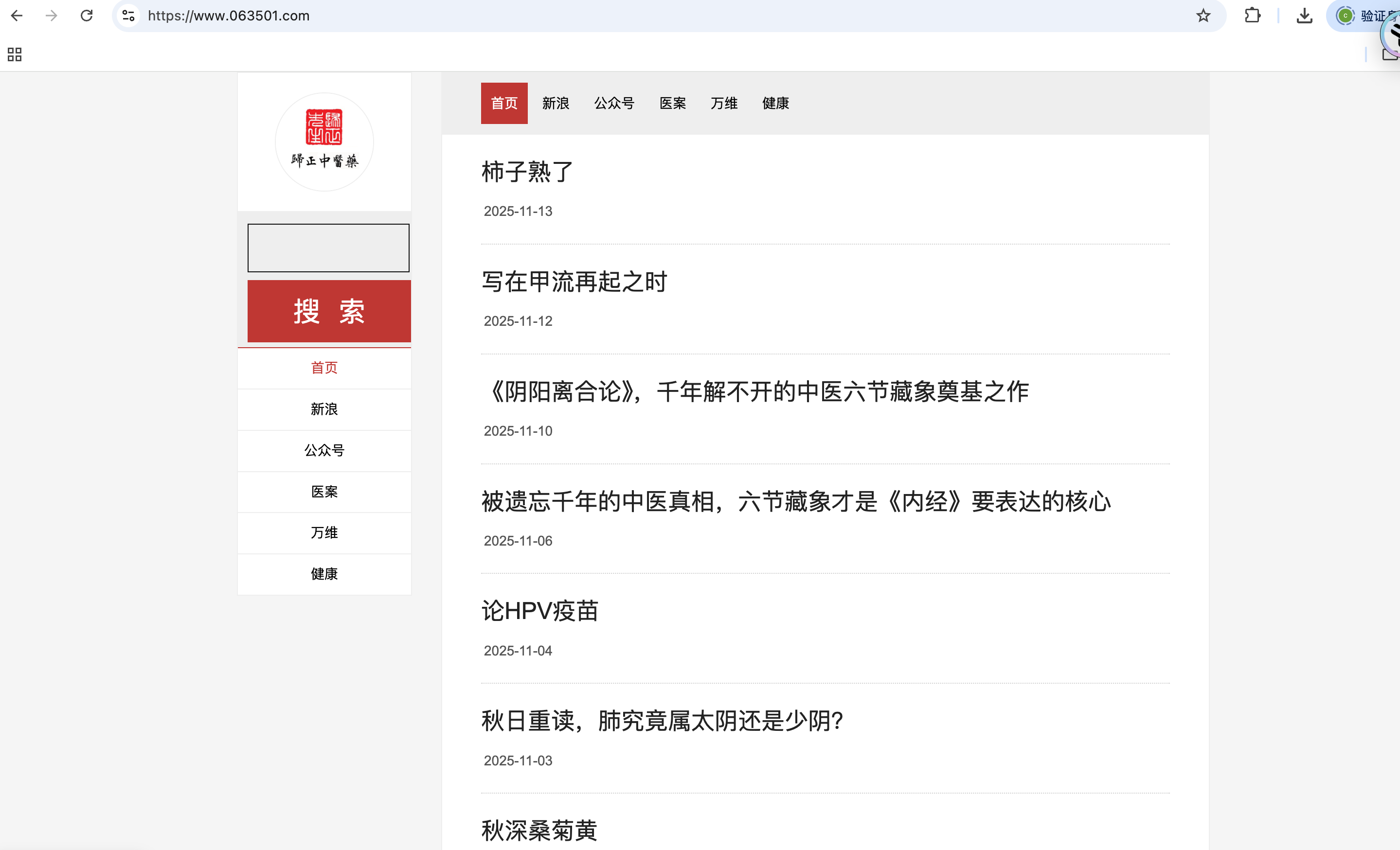
Task: Open the downloads icon
Action: click(x=1304, y=16)
